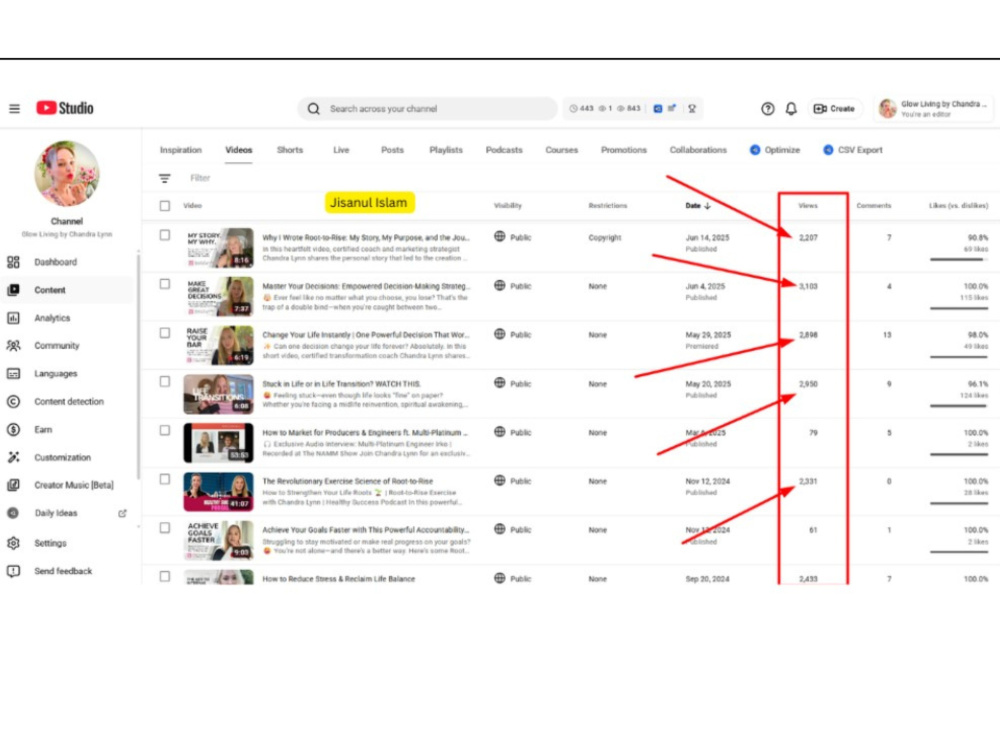Image resolution: width=1000 pixels, height=750 pixels.
Task: Click the Search across your channel field
Action: click(x=427, y=108)
